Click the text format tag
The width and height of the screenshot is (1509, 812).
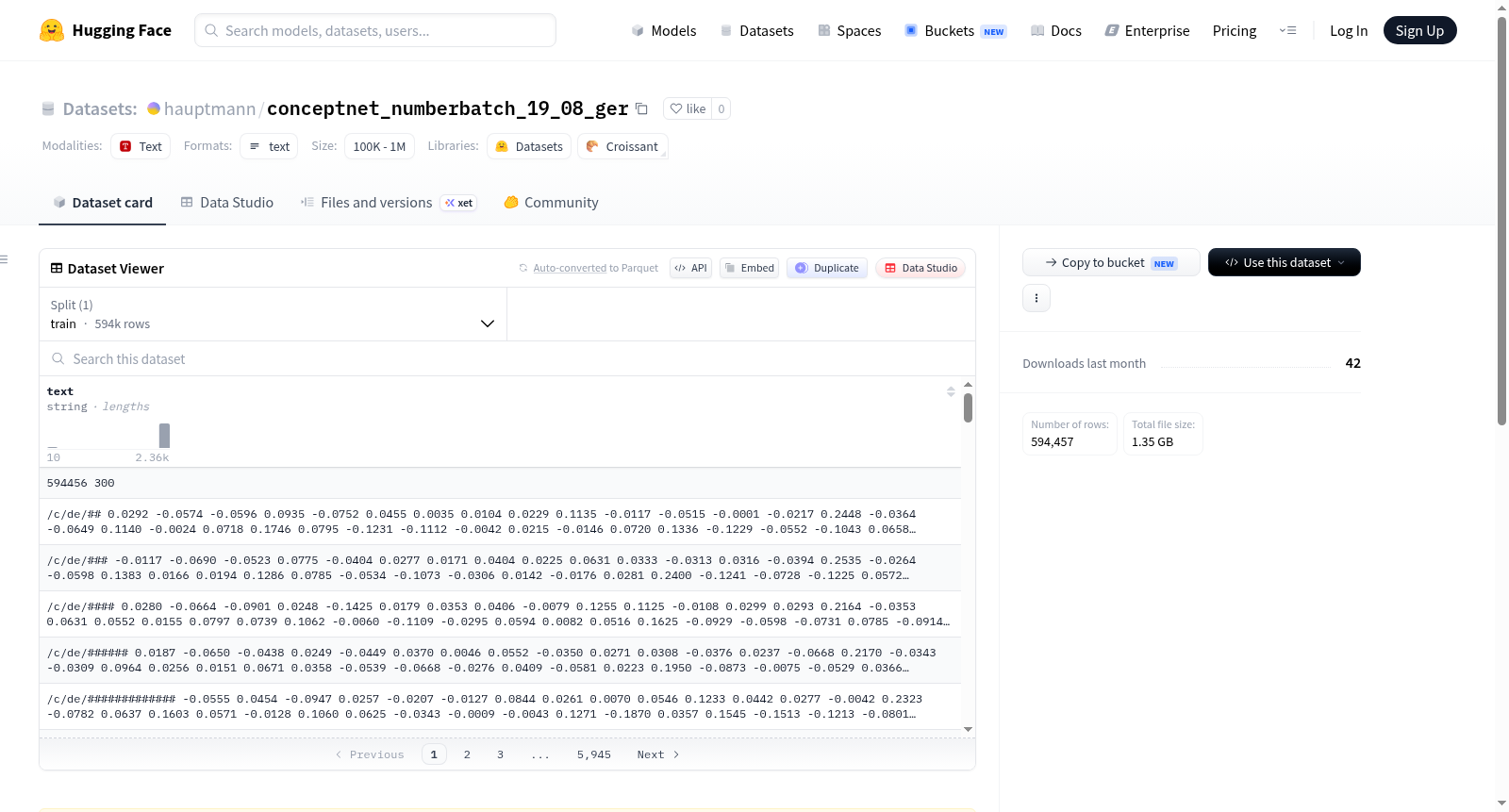pos(269,146)
